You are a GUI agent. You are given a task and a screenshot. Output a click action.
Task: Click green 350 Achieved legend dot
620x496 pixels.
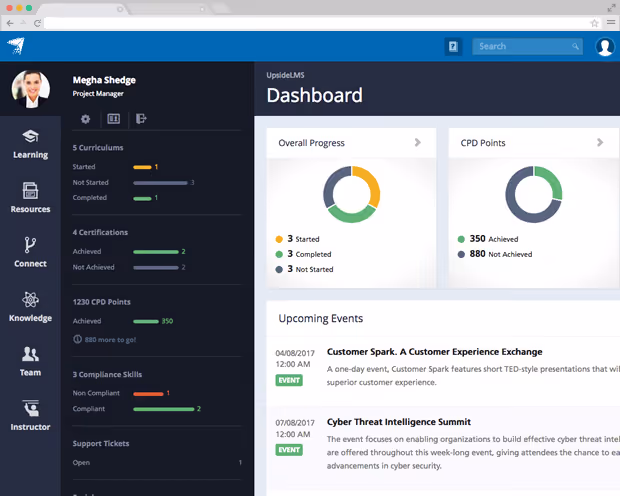[x=461, y=239]
